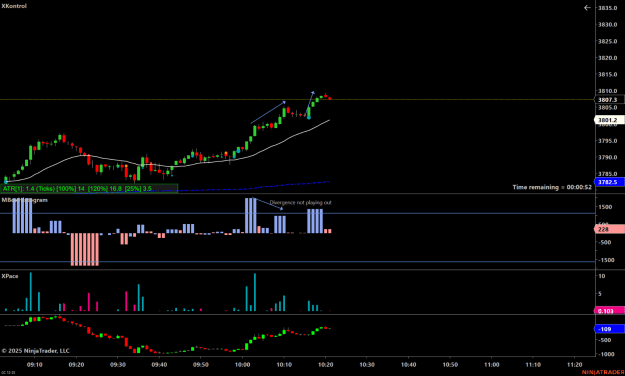Viewport: 625px width, 376px height.
Task: Click the 3810.0 price axis label
Action: 607,91
